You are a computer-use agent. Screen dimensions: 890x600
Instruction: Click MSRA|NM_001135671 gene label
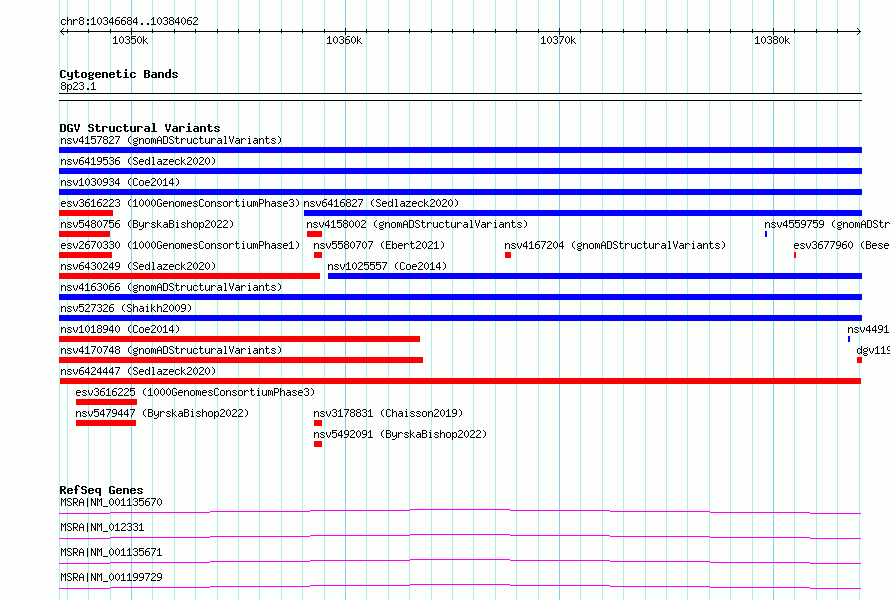[x=111, y=552]
